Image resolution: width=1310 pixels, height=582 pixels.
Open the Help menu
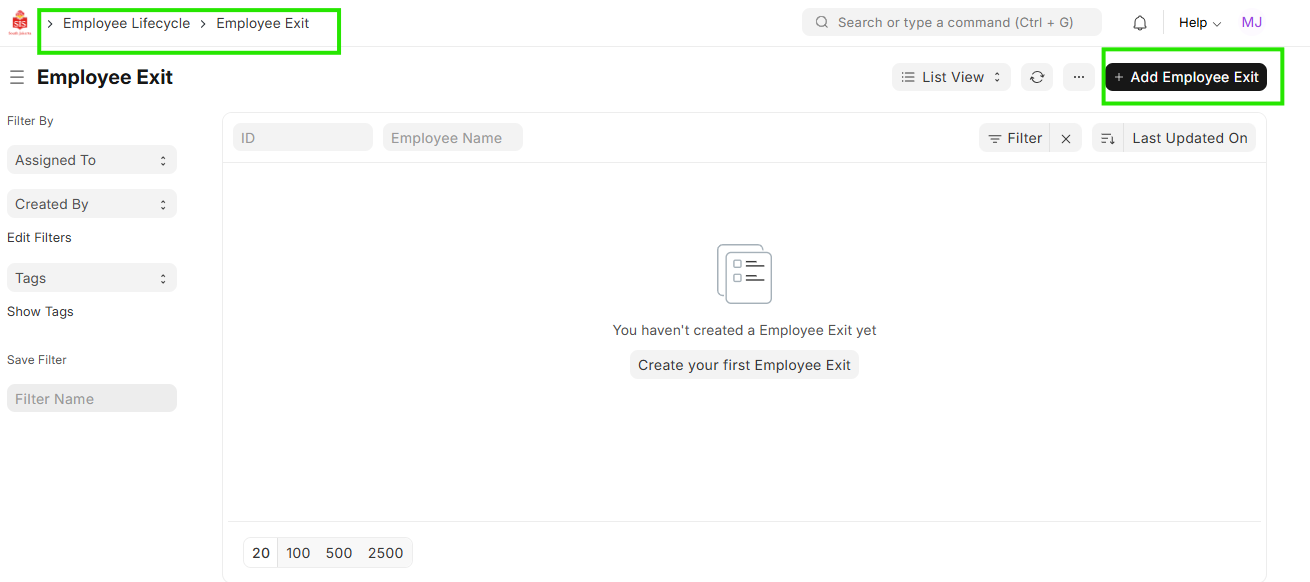1199,23
